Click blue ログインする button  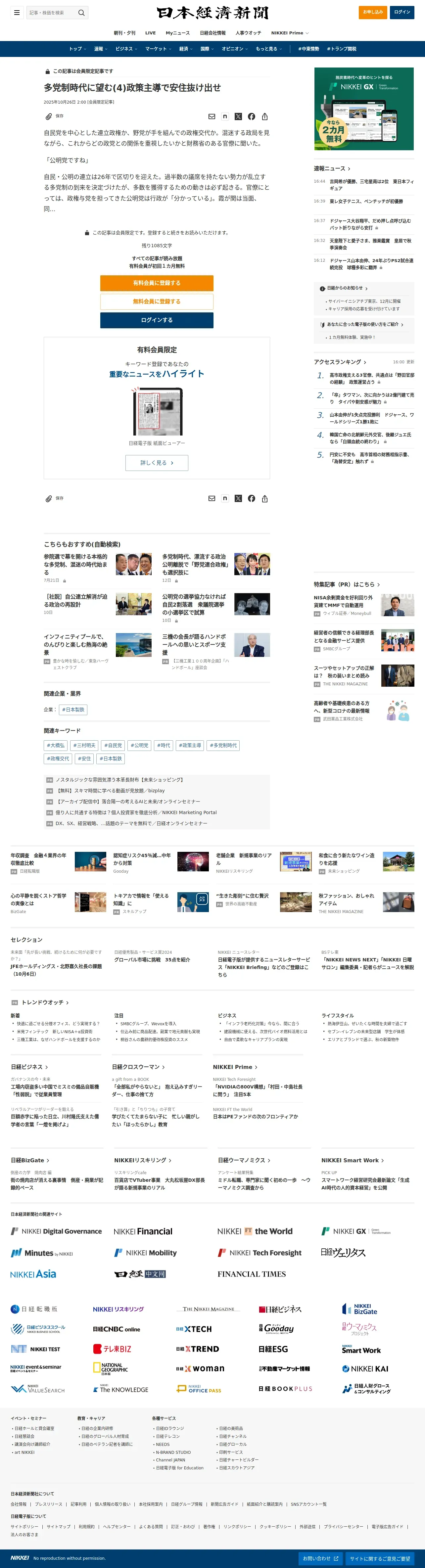157,320
